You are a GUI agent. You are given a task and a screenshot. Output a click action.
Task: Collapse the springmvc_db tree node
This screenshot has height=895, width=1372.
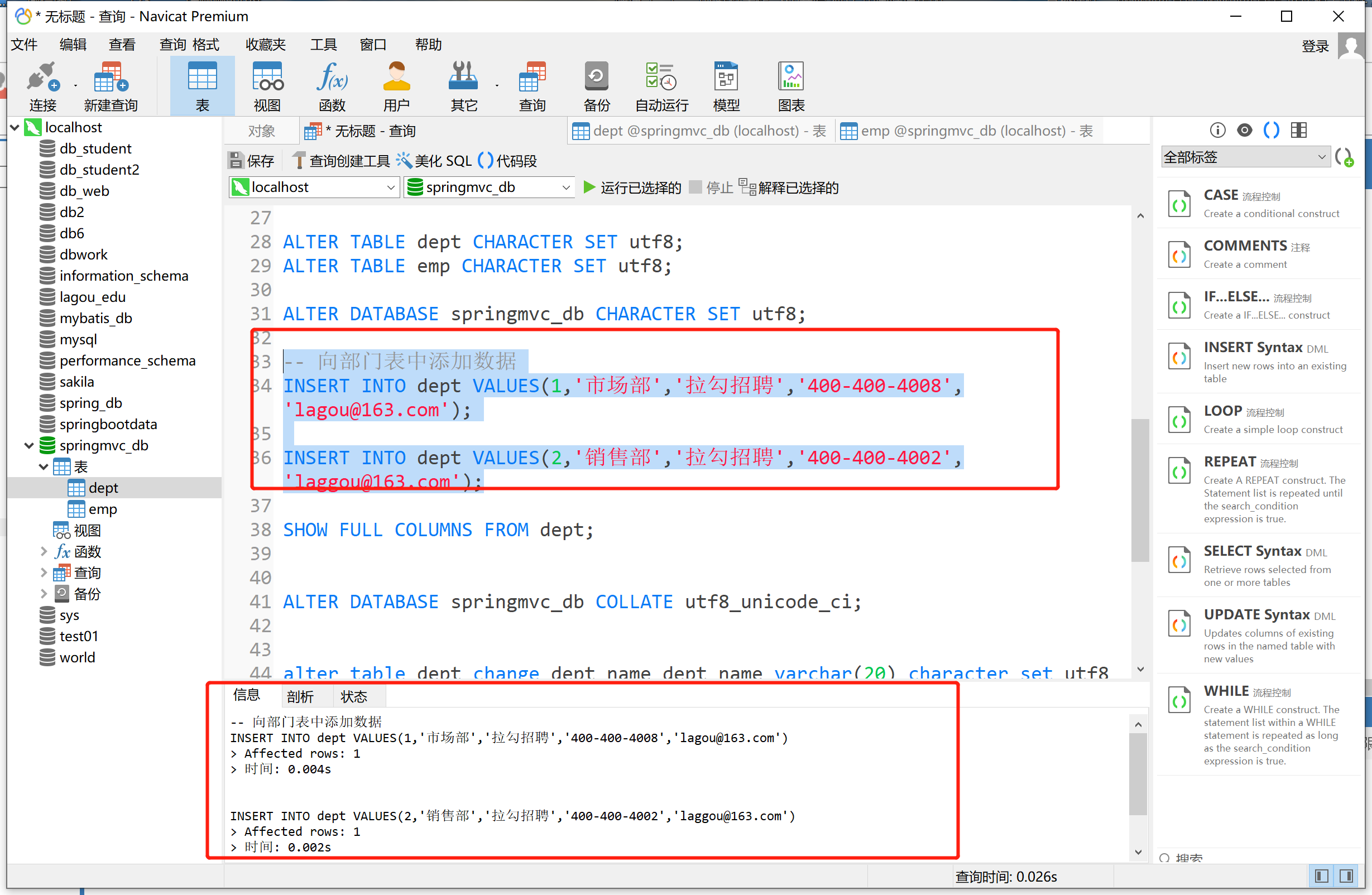(29, 445)
